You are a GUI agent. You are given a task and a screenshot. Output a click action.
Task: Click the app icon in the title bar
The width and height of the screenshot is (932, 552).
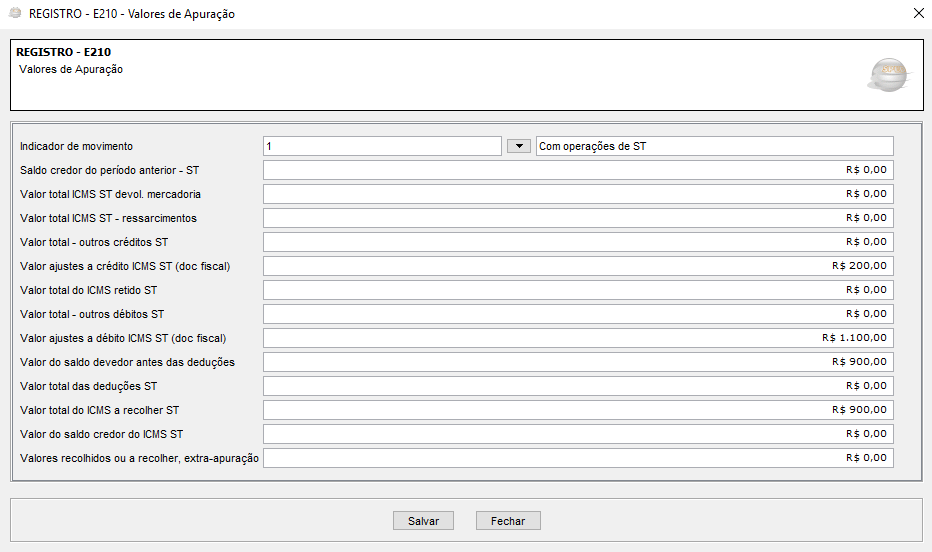pyautogui.click(x=15, y=14)
